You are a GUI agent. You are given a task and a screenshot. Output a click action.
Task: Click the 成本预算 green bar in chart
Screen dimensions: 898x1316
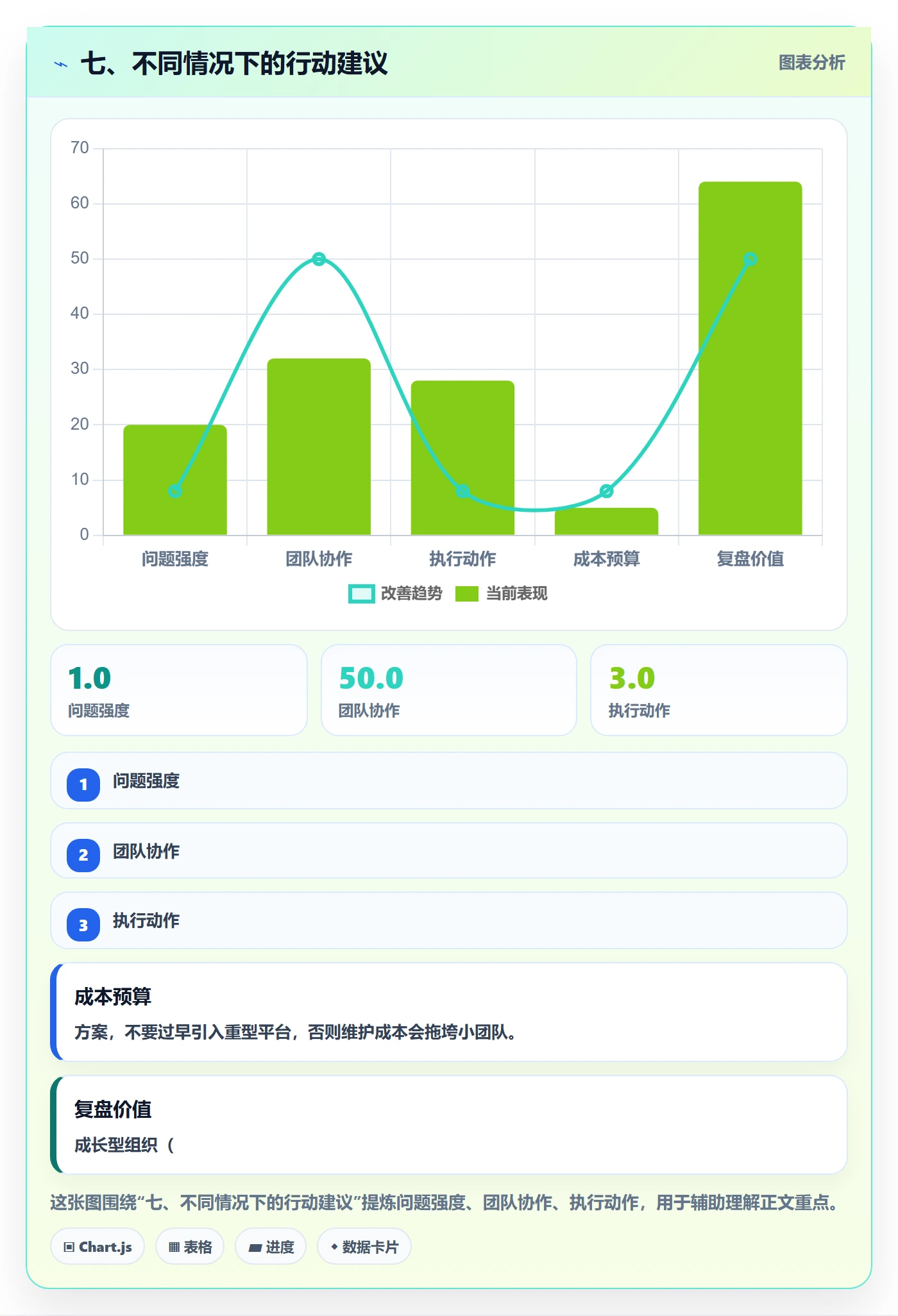(x=606, y=521)
